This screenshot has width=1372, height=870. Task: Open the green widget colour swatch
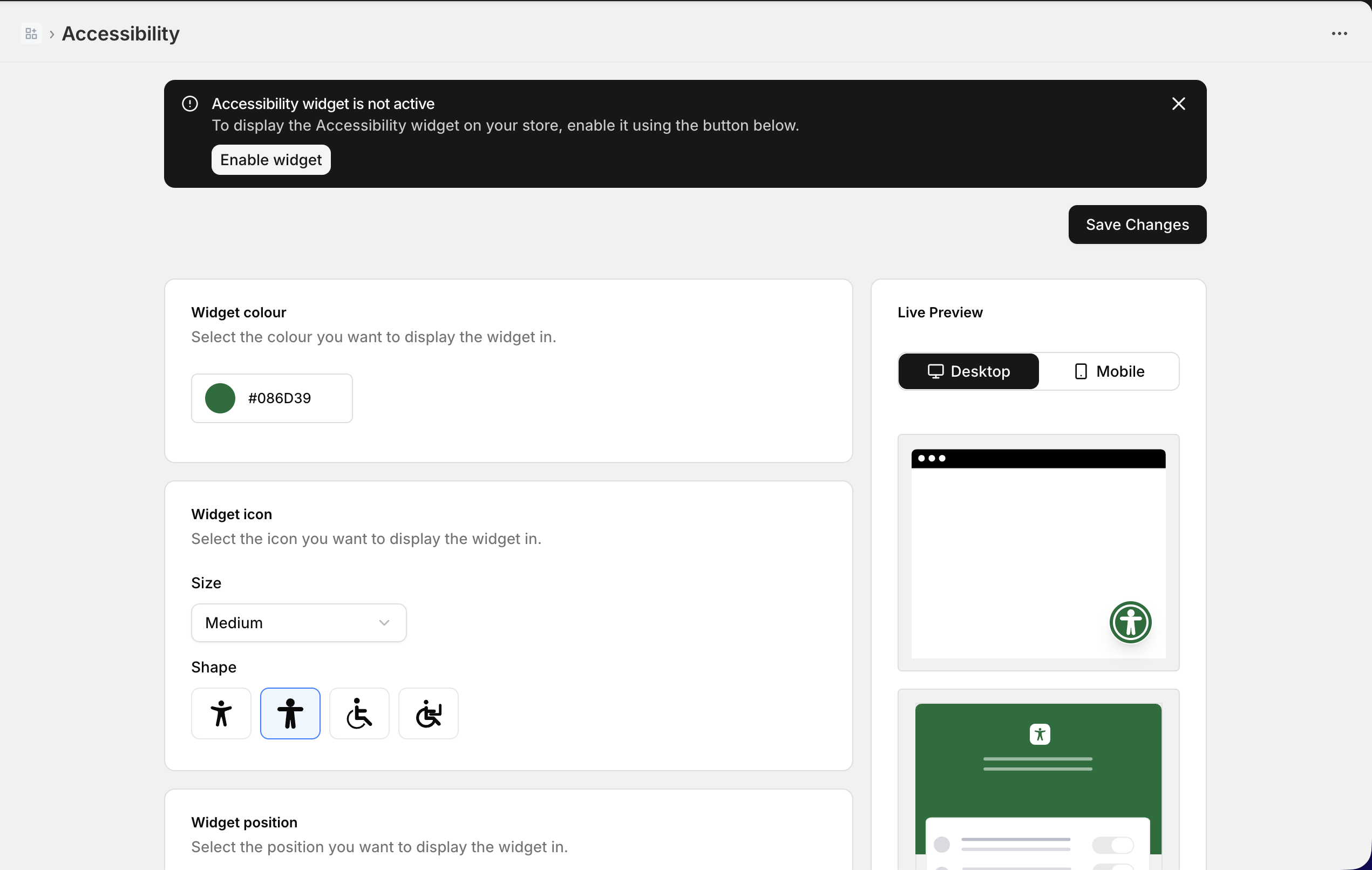click(220, 398)
